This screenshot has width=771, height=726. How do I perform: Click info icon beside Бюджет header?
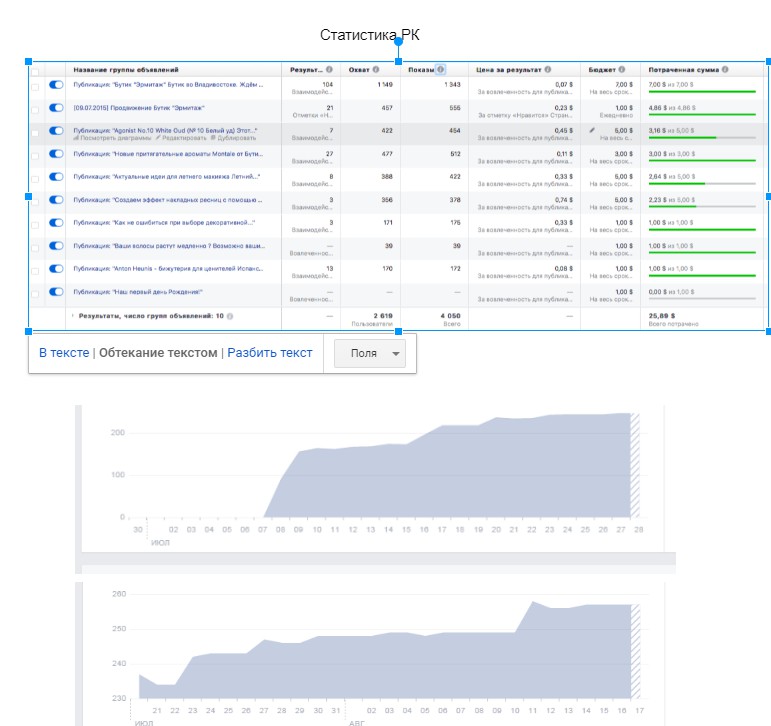click(622, 70)
